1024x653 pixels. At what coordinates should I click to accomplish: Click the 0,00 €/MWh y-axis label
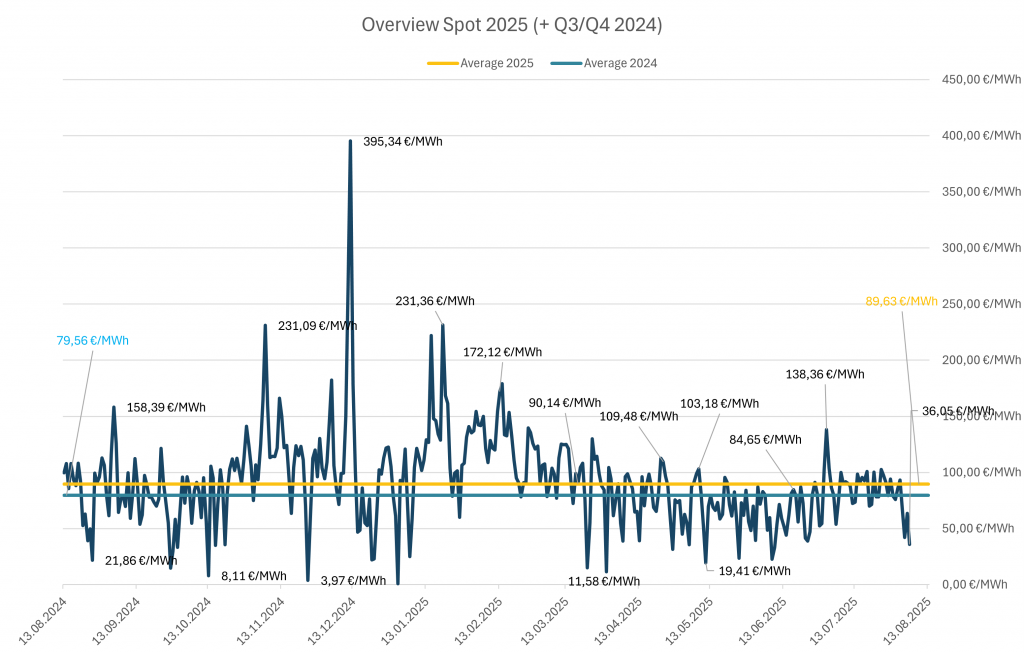pyautogui.click(x=981, y=584)
